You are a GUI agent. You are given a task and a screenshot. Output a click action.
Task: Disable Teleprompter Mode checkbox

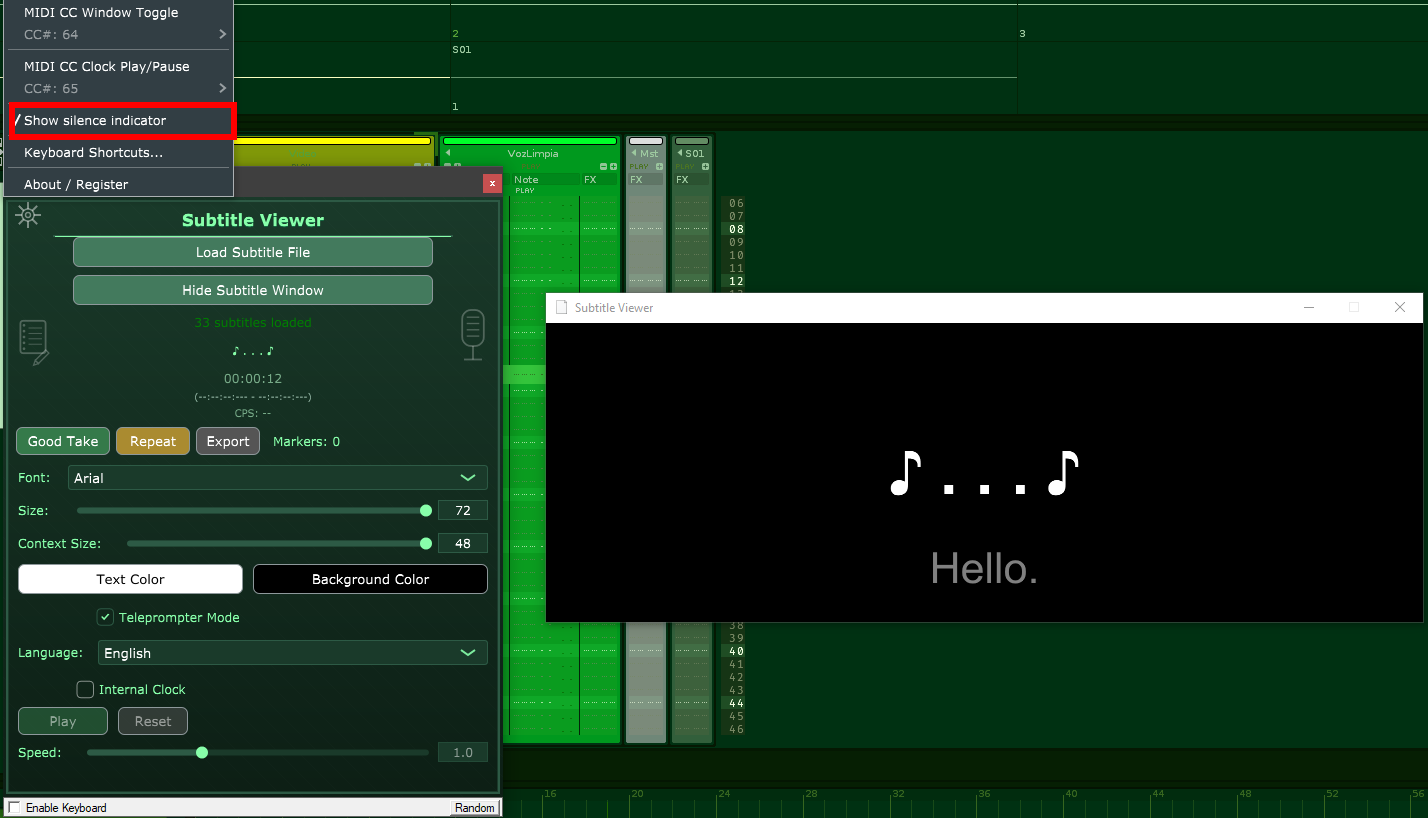click(105, 617)
